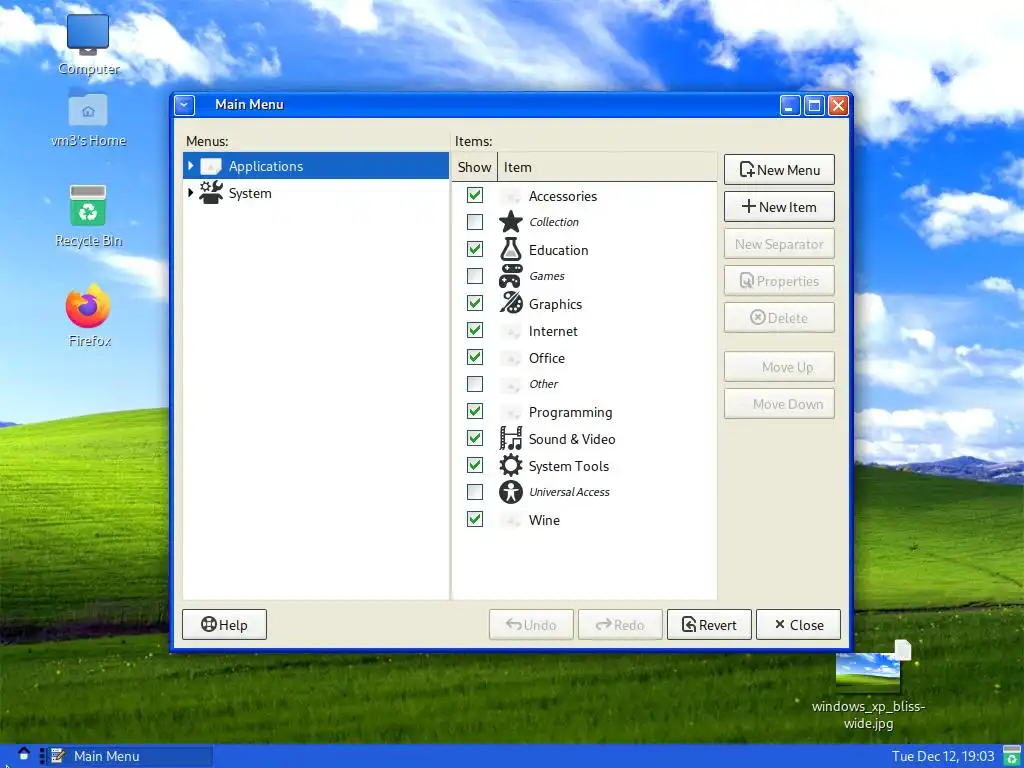The height and width of the screenshot is (768, 1024).
Task: Click the New Menu button
Action: pos(779,170)
